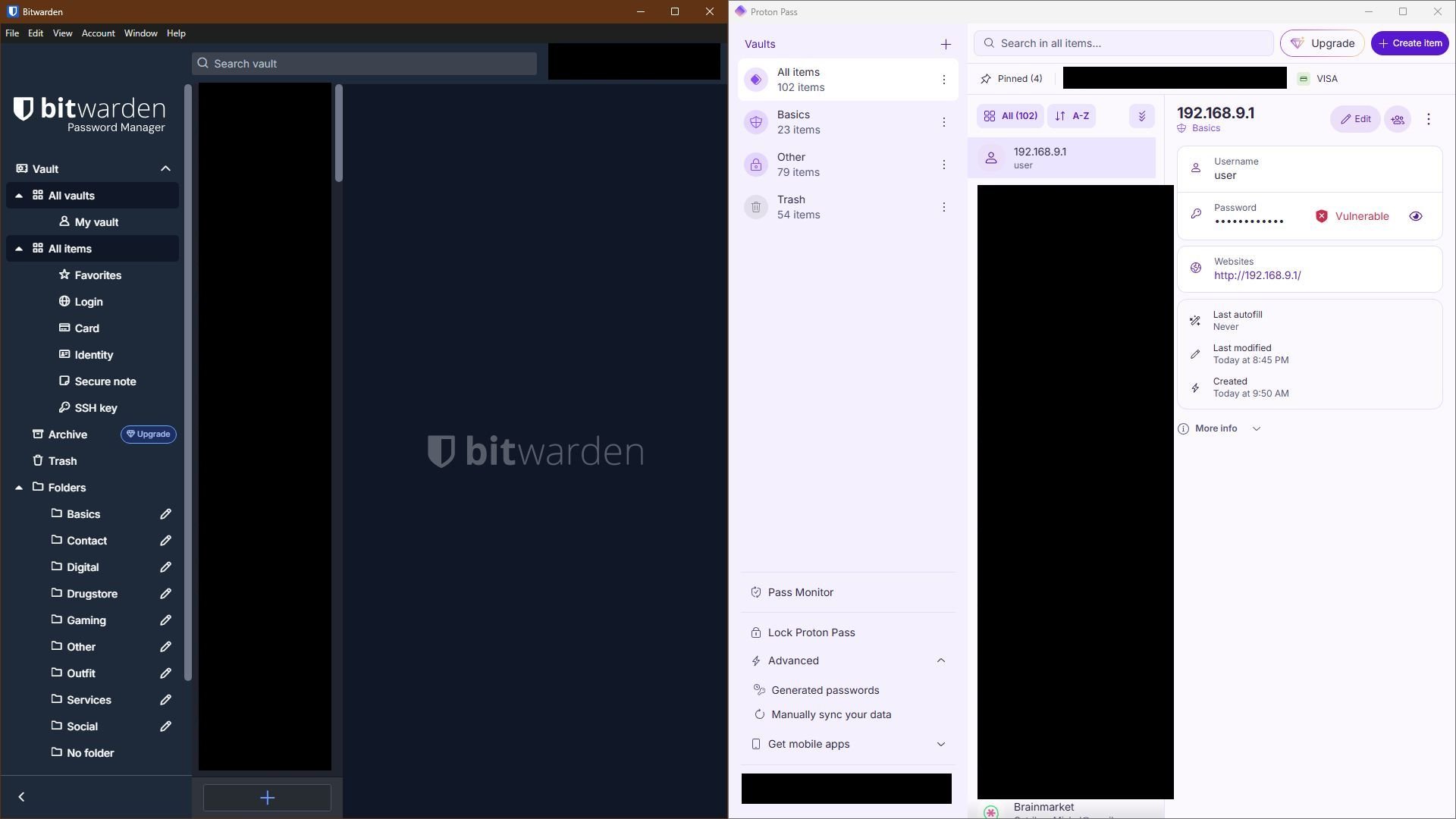1456x819 pixels.
Task: Click the Archive Upgrade badge in Bitwarden
Action: click(x=148, y=435)
